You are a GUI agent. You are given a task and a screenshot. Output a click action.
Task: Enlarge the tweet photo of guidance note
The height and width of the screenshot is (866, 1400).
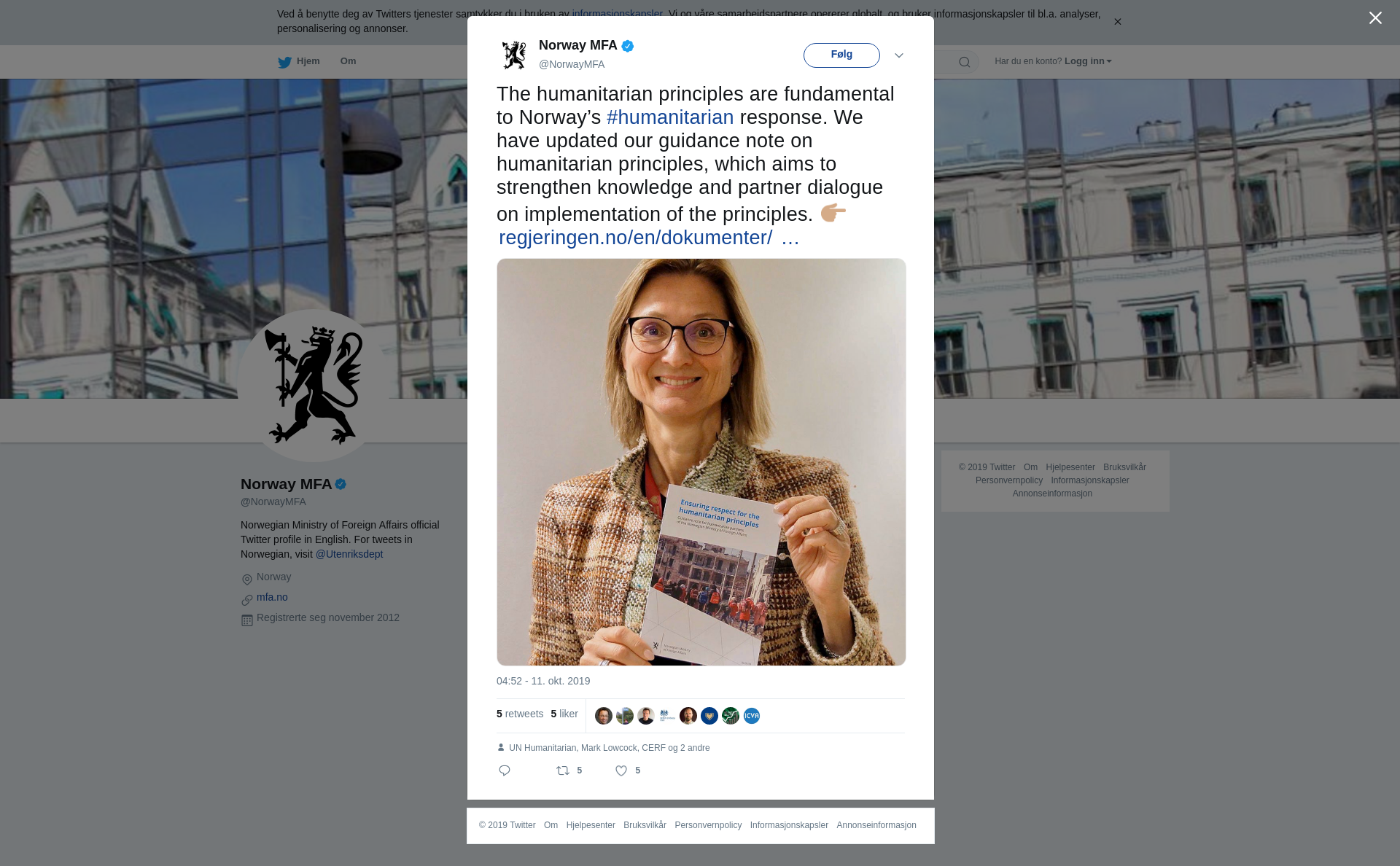point(701,462)
